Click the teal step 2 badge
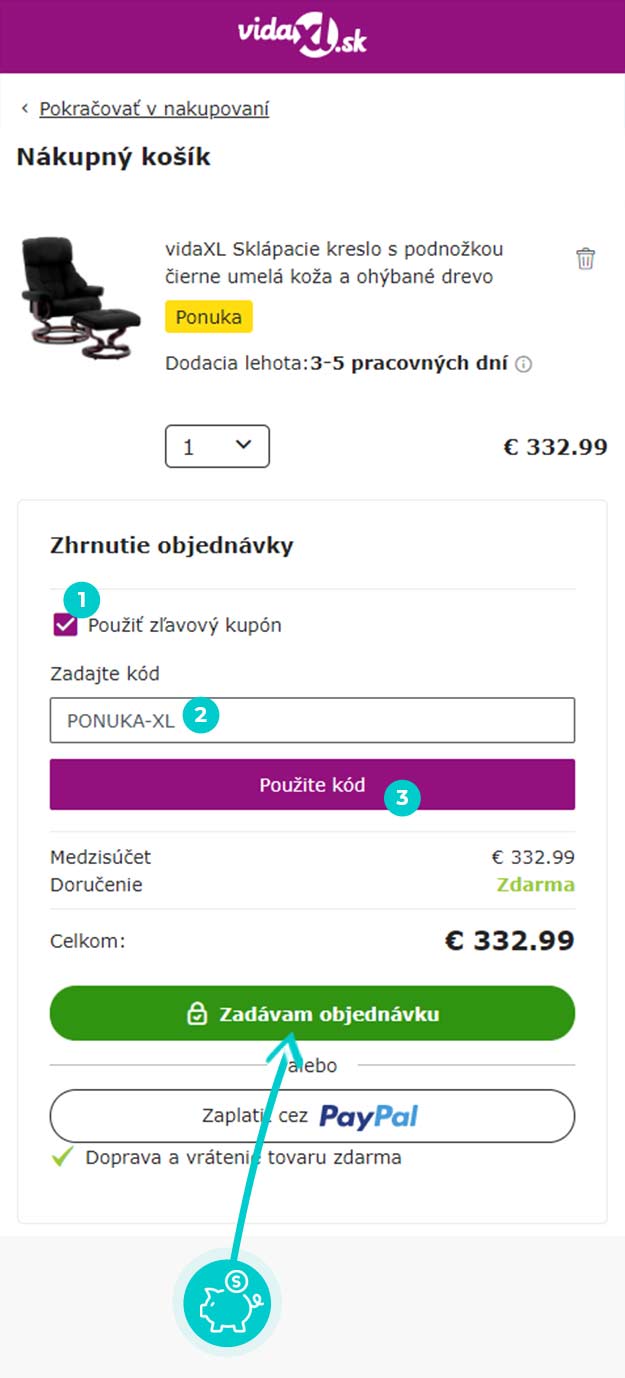625x1378 pixels. point(201,714)
